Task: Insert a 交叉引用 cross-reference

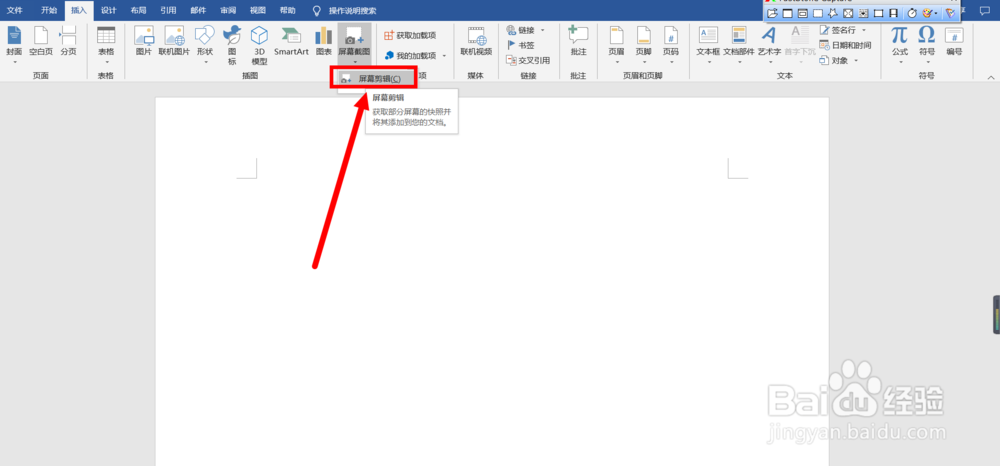Action: (x=527, y=60)
